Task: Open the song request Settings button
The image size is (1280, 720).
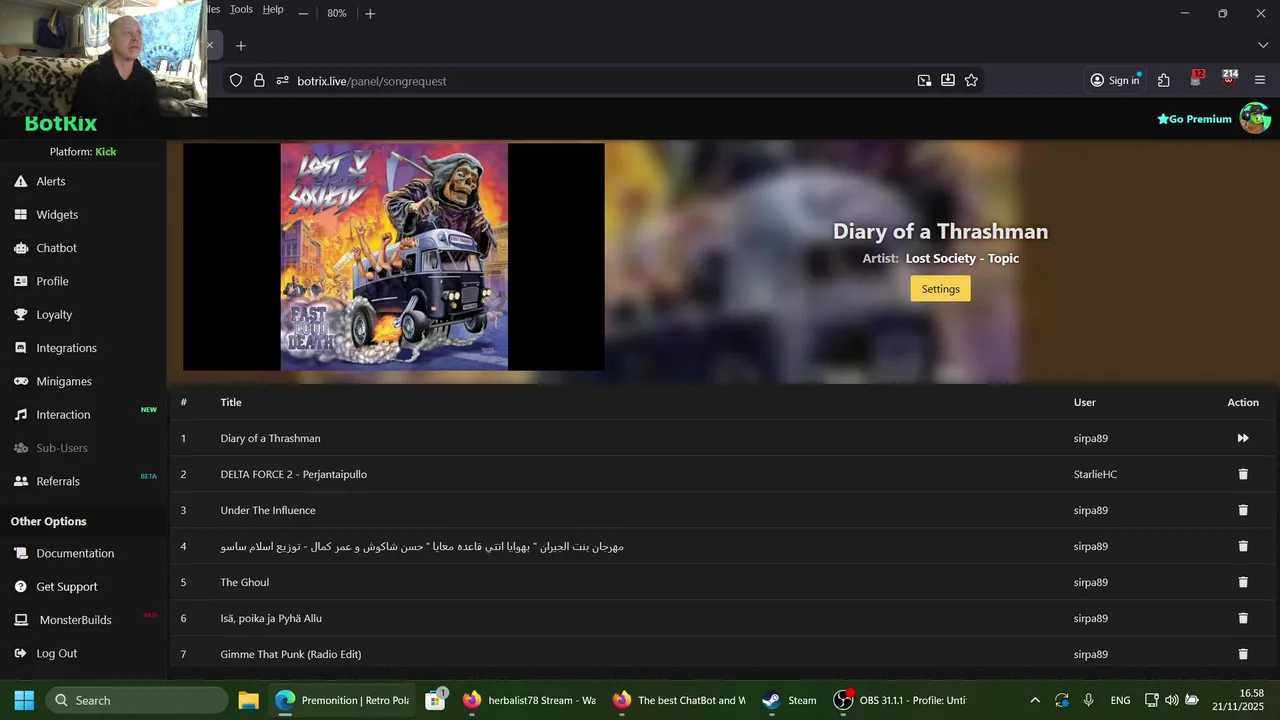Action: click(940, 289)
